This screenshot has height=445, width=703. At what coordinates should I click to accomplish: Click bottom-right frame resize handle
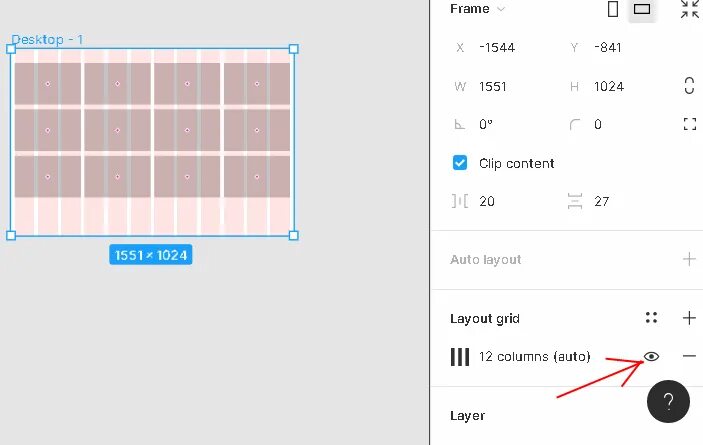point(294,235)
